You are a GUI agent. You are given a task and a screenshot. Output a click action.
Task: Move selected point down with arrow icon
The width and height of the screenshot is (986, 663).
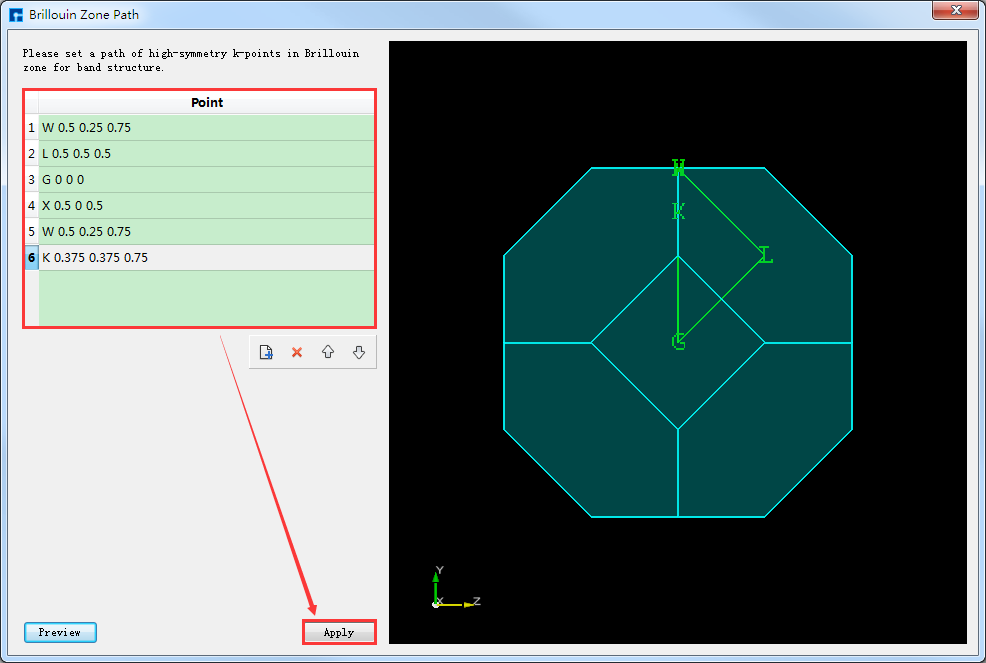click(x=359, y=353)
